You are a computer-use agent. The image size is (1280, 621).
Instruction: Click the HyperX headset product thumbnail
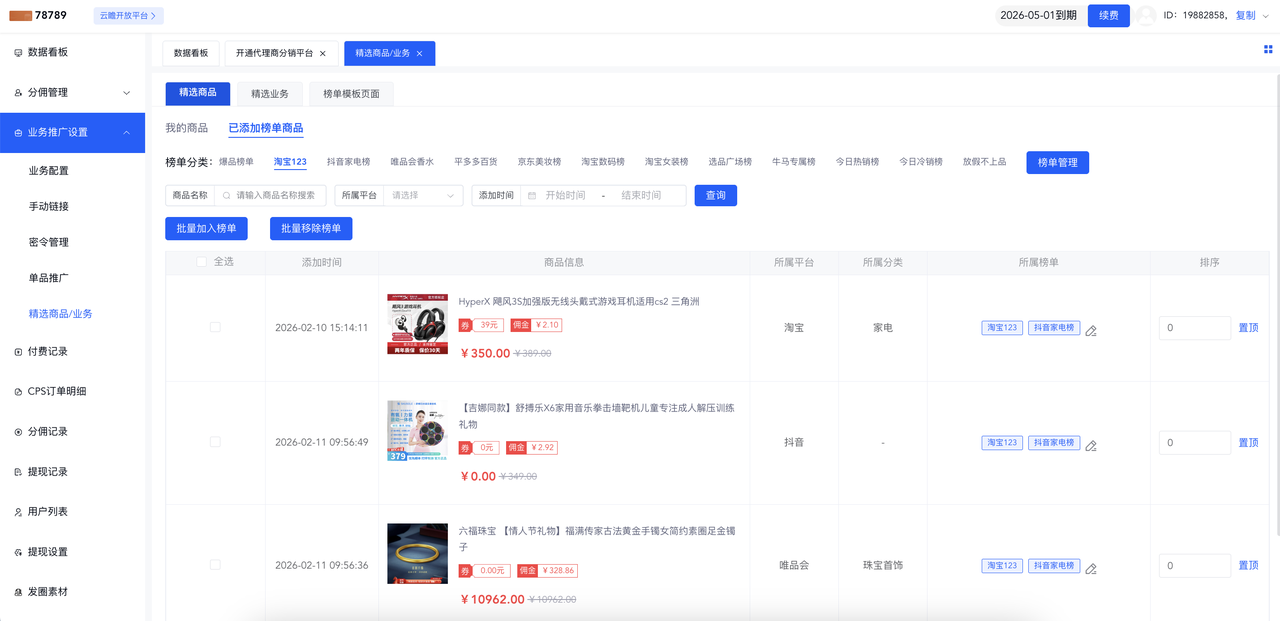click(417, 324)
